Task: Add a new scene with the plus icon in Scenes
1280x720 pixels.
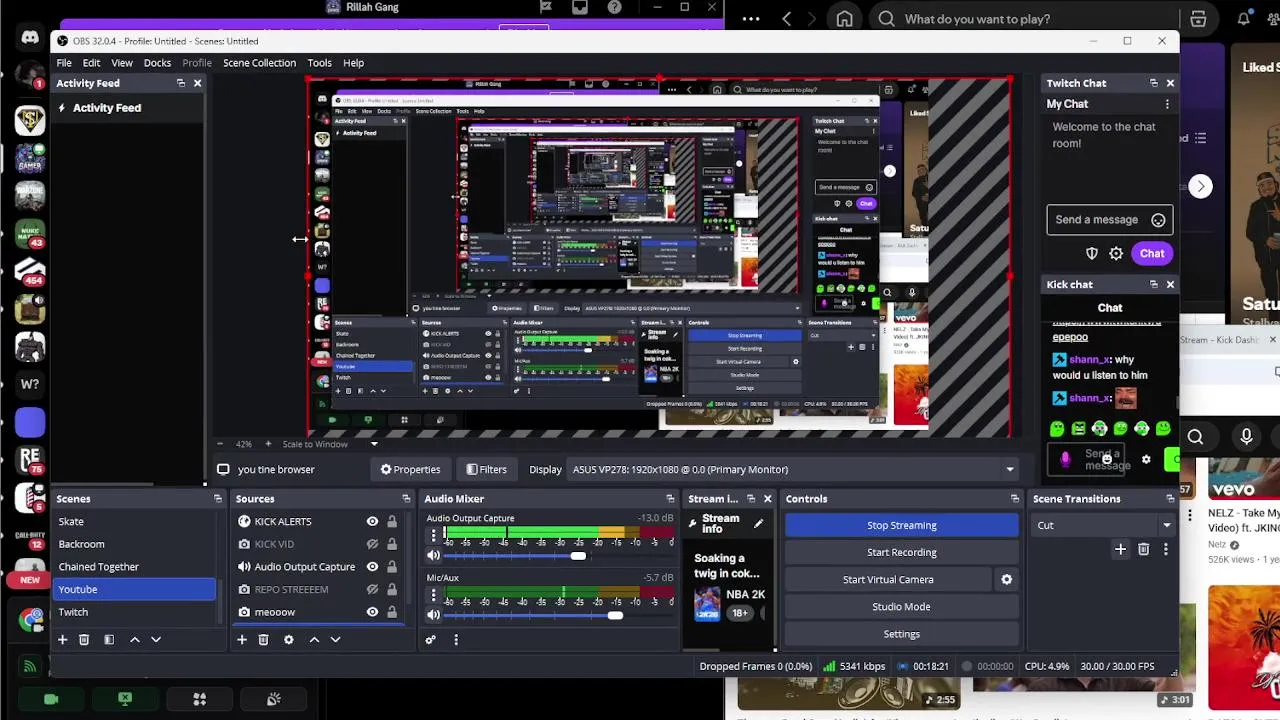Action: [62, 640]
